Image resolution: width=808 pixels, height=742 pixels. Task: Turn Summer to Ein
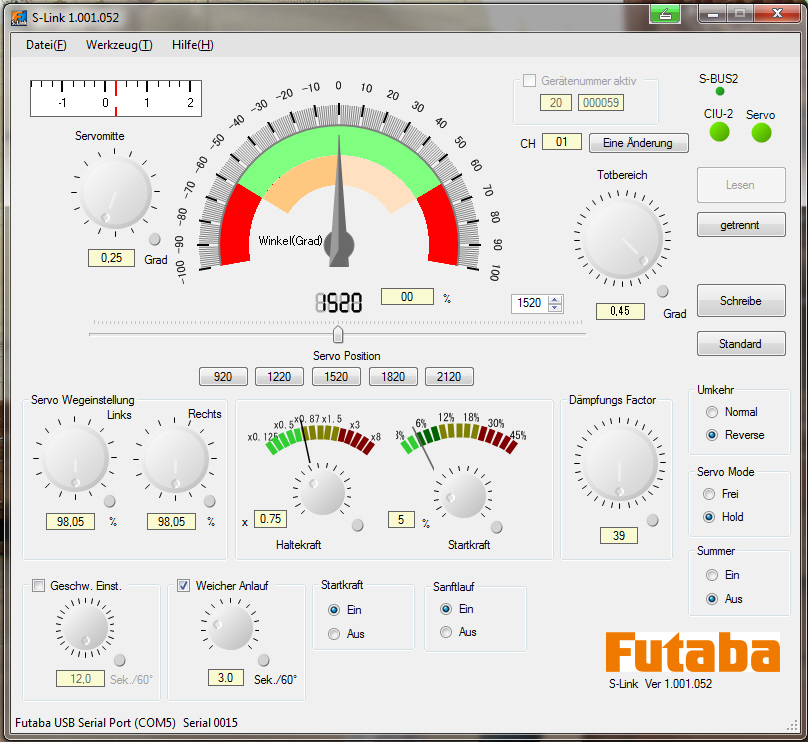tap(712, 575)
